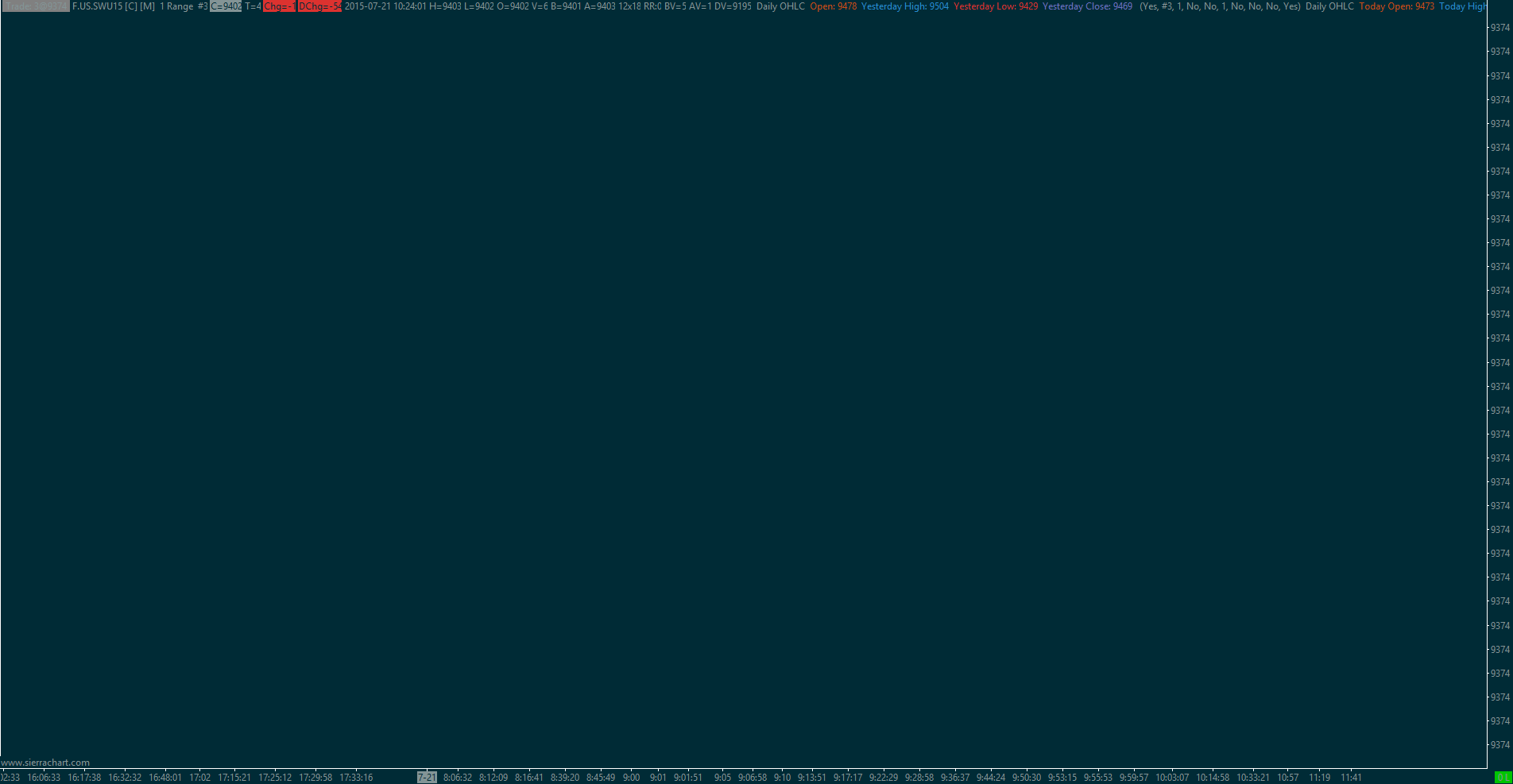Image resolution: width=1513 pixels, height=784 pixels.
Task: Click the 17:33:16 time axis label
Action: point(356,778)
